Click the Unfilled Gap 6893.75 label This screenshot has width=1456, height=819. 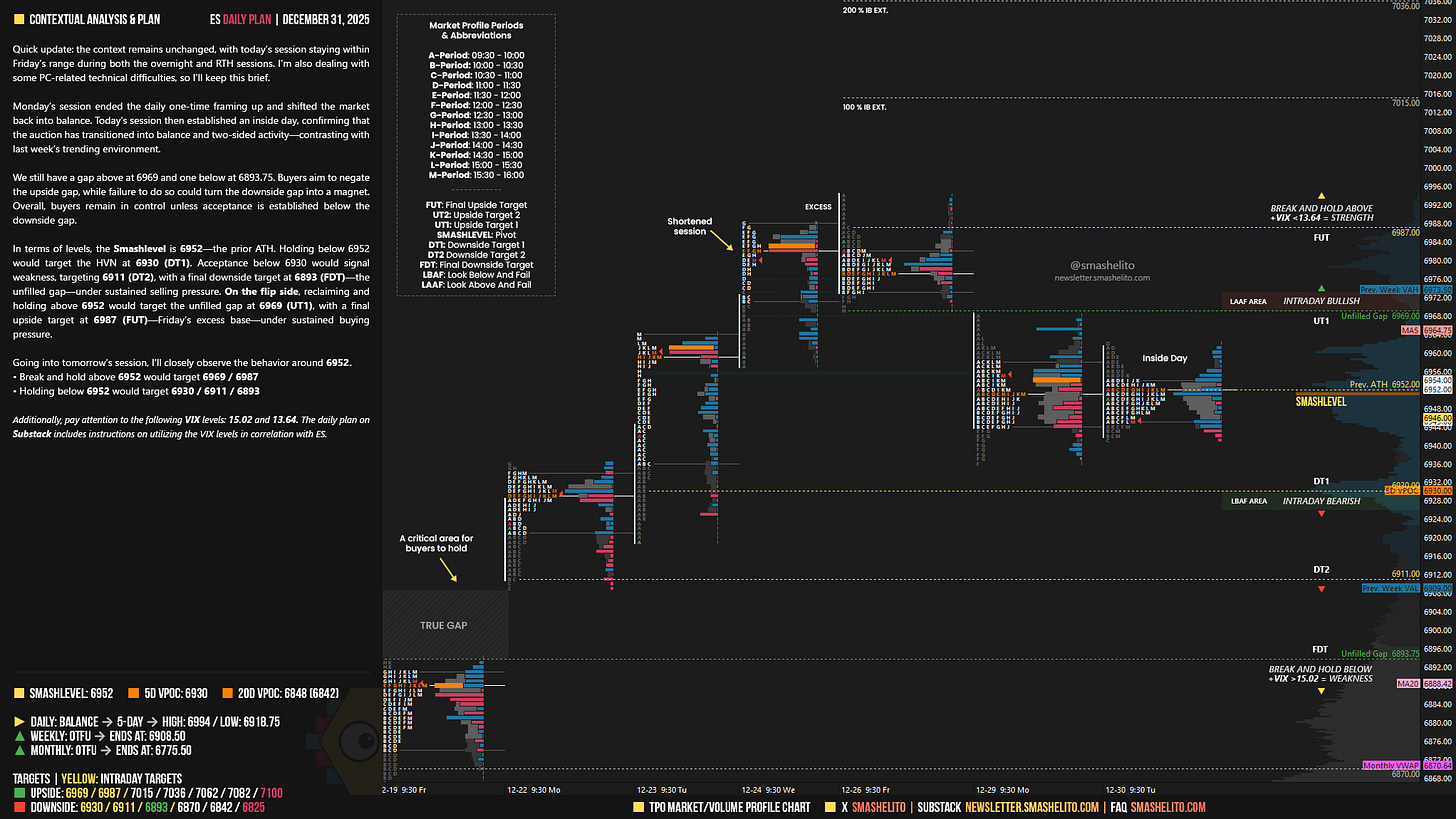pyautogui.click(x=1381, y=653)
